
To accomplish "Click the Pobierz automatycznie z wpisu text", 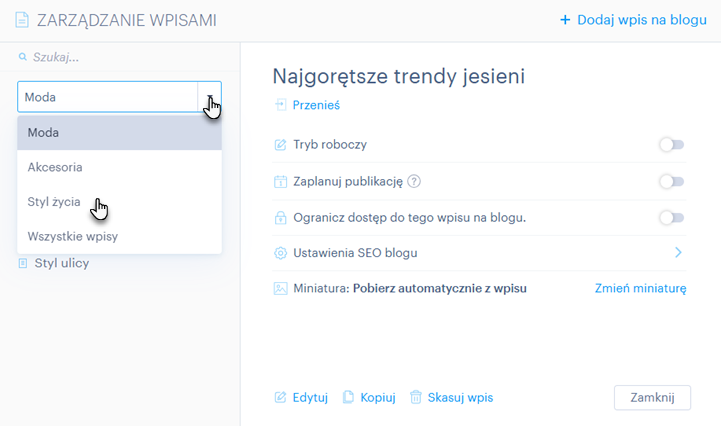I will click(440, 288).
